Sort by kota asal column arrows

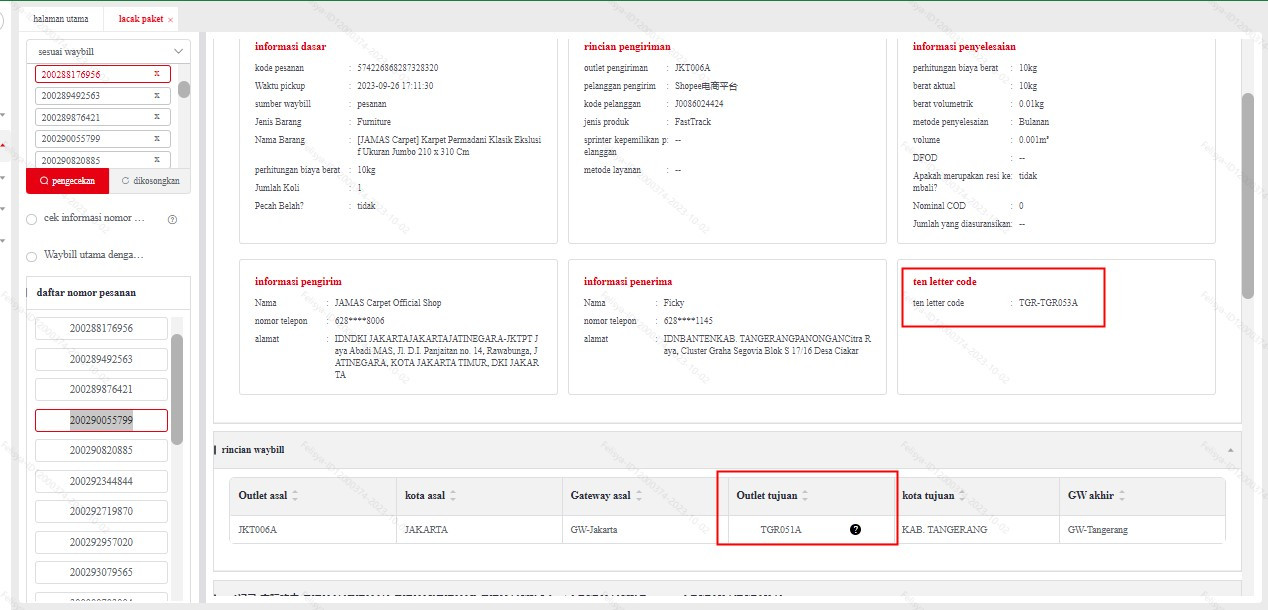(452, 496)
